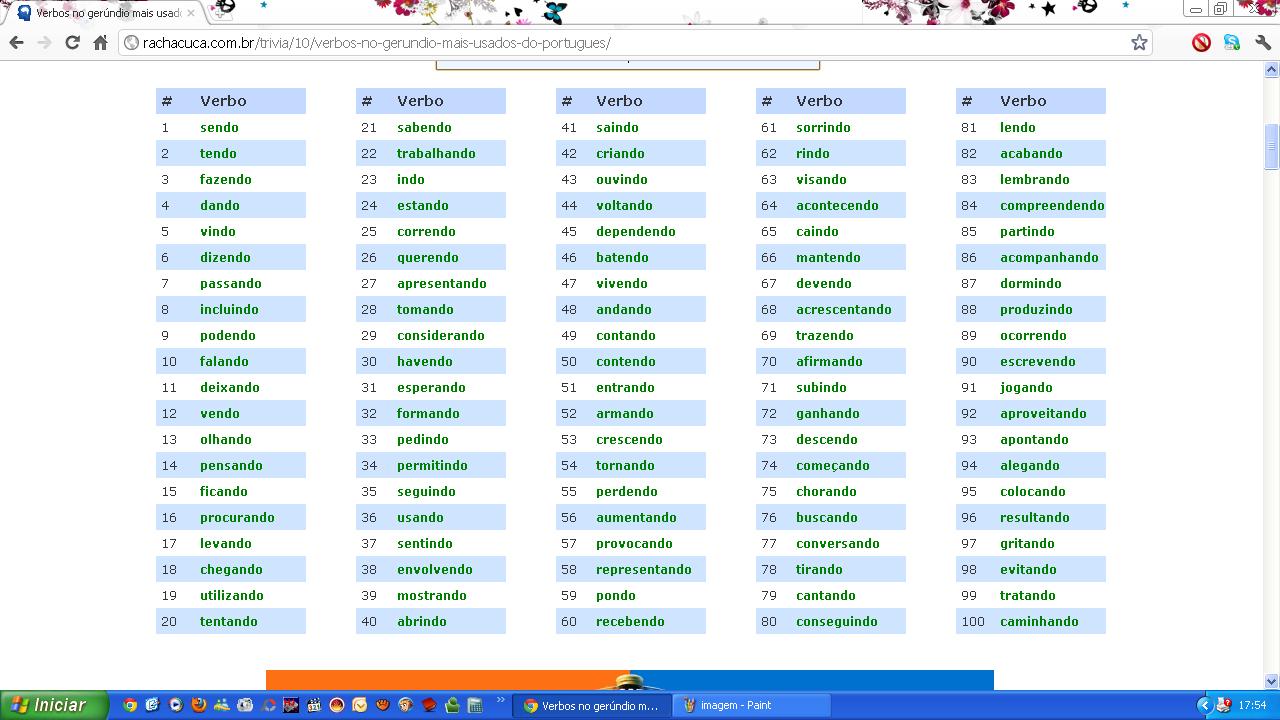Launch Chrome from the quick launch bar
Screen dimensions: 1280x720
[130, 705]
